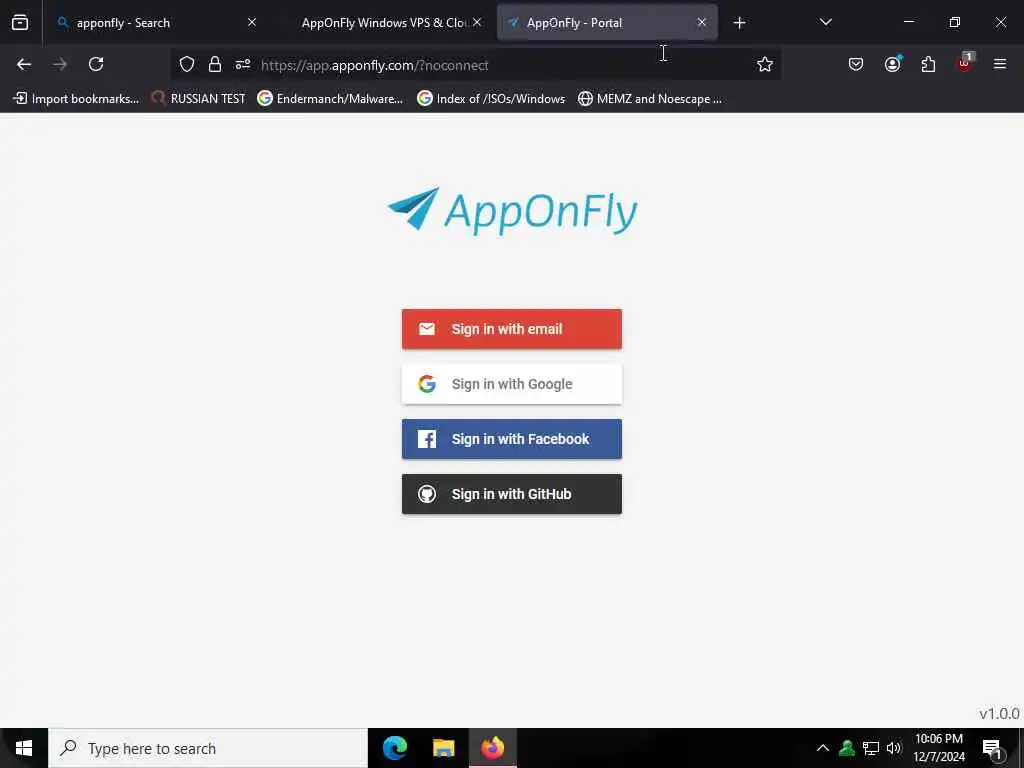
Task: Open MEMZ and Noescape bookmark
Action: point(650,99)
